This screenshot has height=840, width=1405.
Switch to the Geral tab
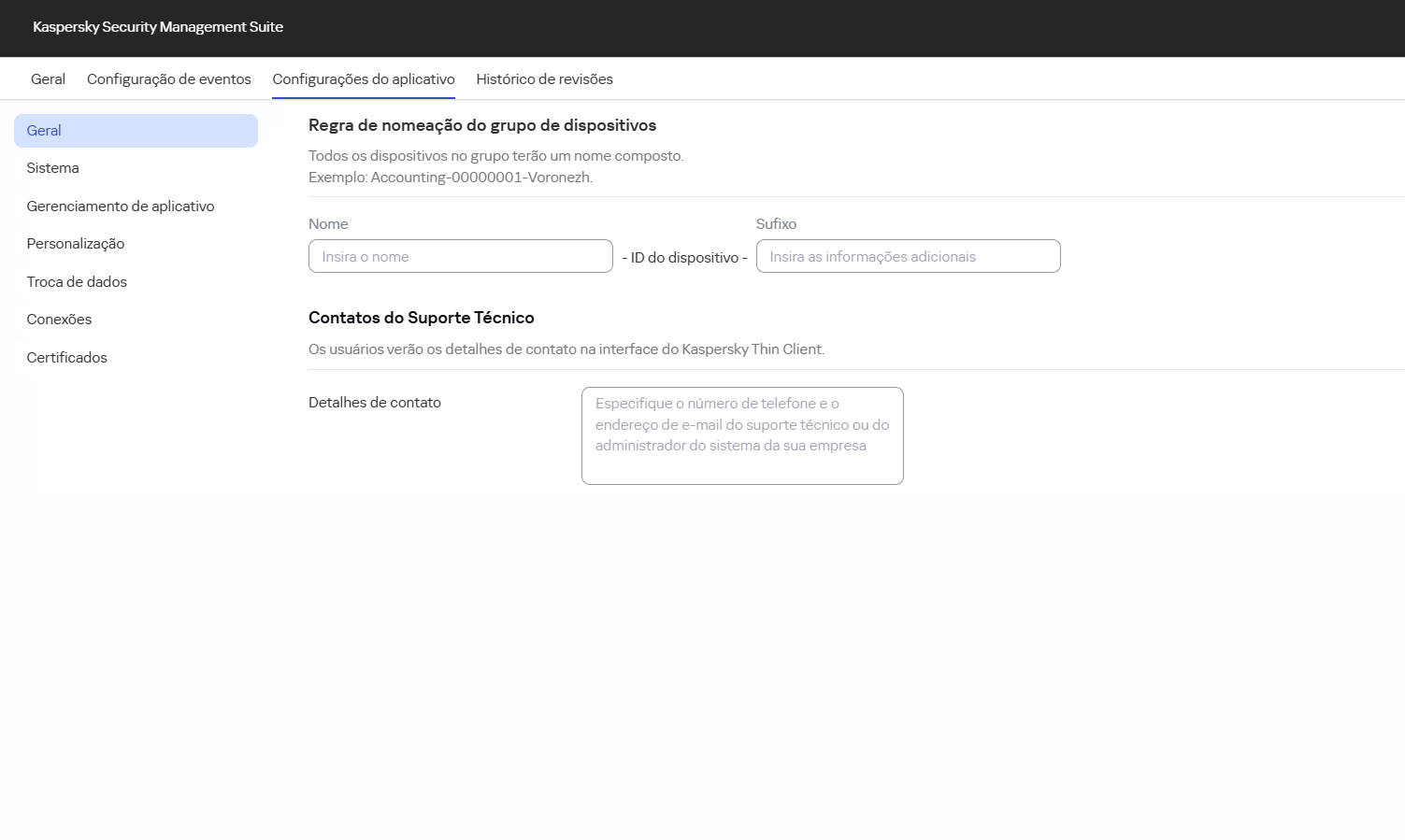48,78
